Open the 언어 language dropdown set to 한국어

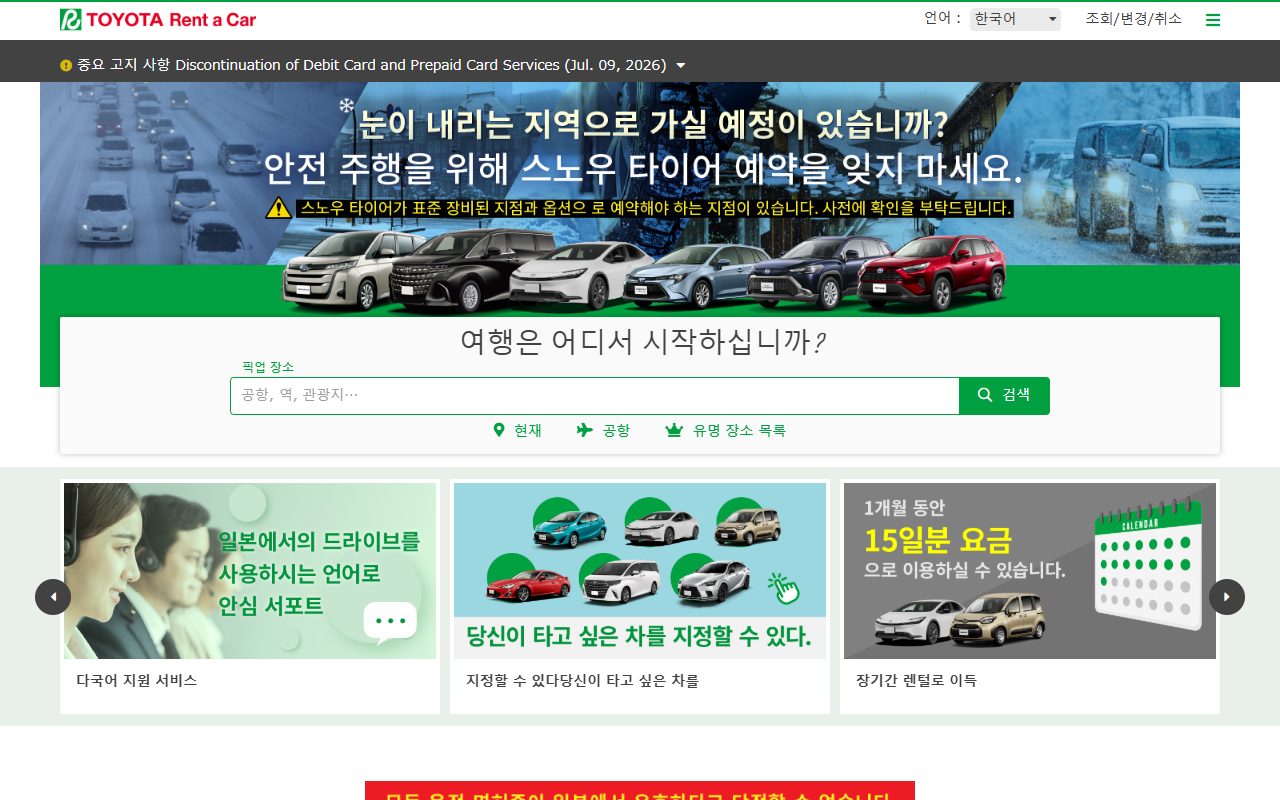click(x=1015, y=19)
